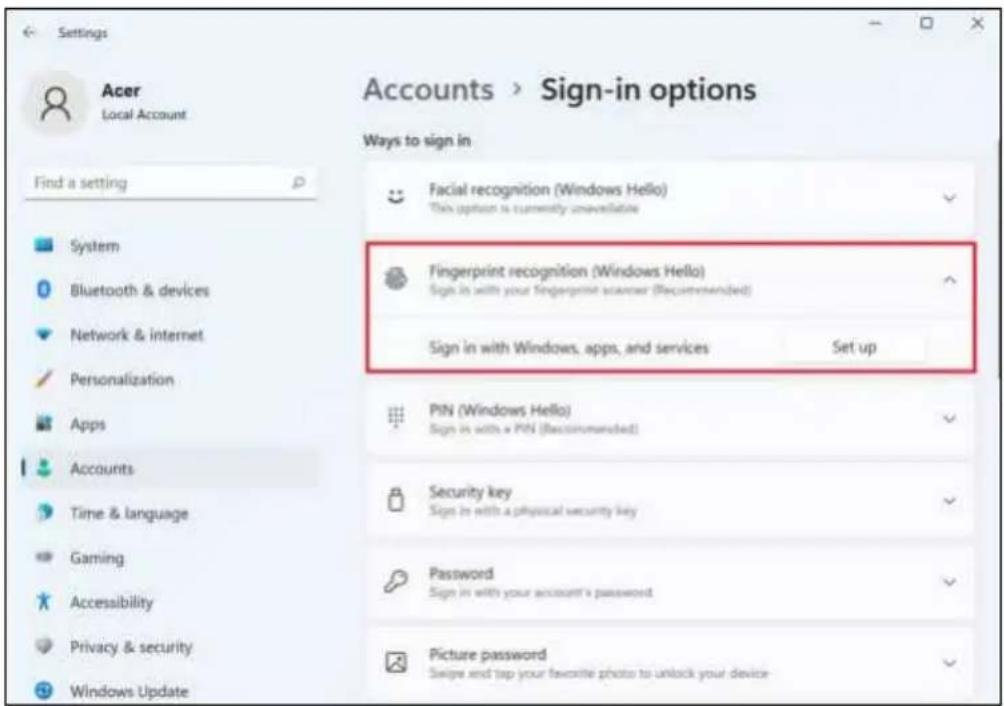The width and height of the screenshot is (1004, 706).
Task: Expand the Password sign-in option
Action: coord(670,582)
